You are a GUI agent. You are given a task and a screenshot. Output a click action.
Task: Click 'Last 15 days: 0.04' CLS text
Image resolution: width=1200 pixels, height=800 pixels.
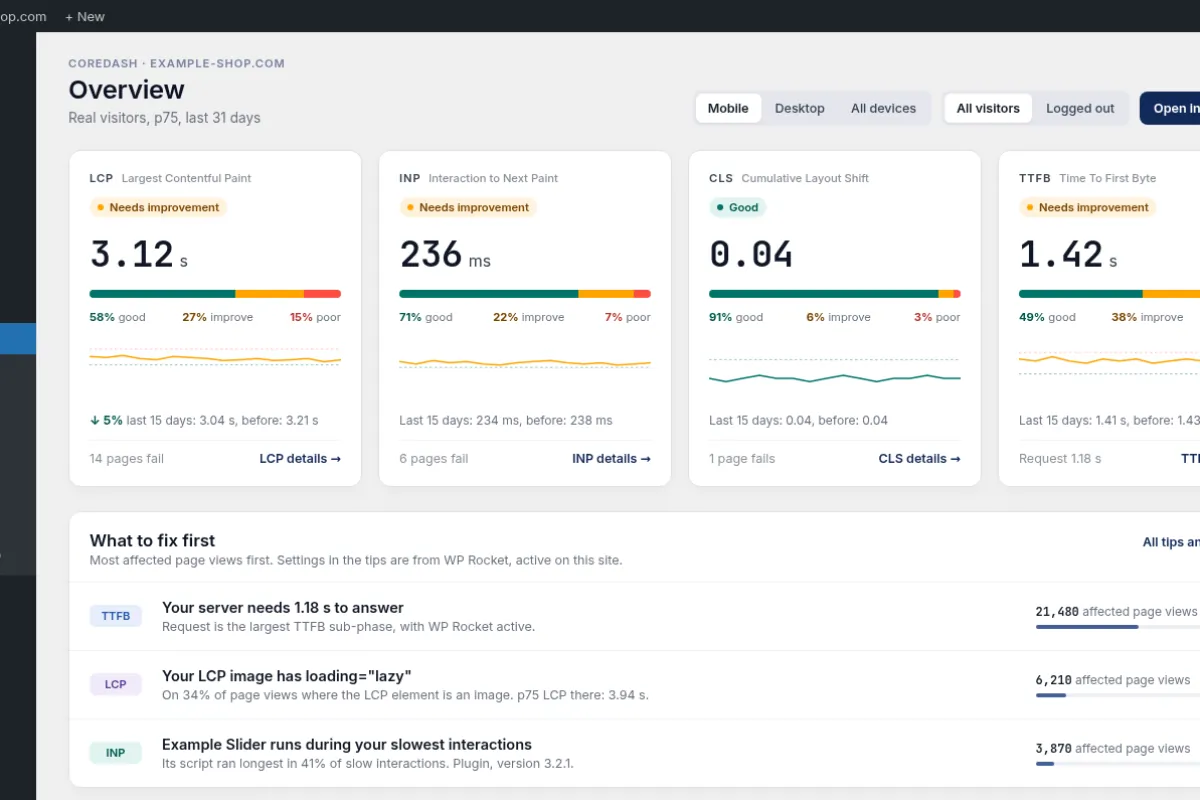tap(799, 420)
